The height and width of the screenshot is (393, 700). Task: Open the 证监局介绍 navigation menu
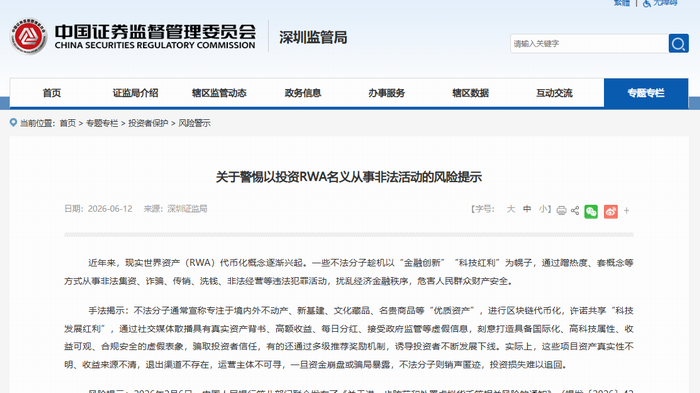[135, 93]
